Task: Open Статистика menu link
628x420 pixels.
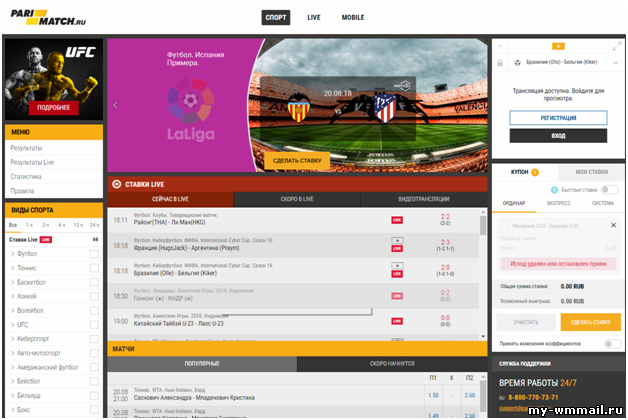Action: click(26, 177)
